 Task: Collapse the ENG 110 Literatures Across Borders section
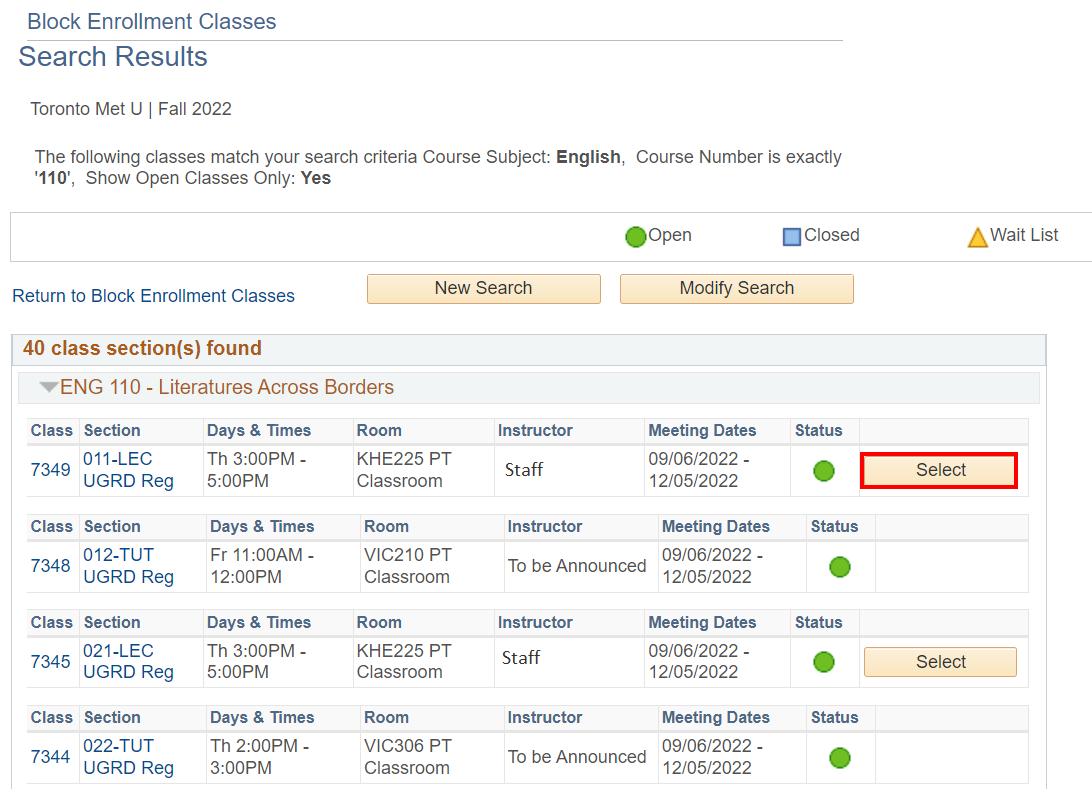pyautogui.click(x=48, y=388)
